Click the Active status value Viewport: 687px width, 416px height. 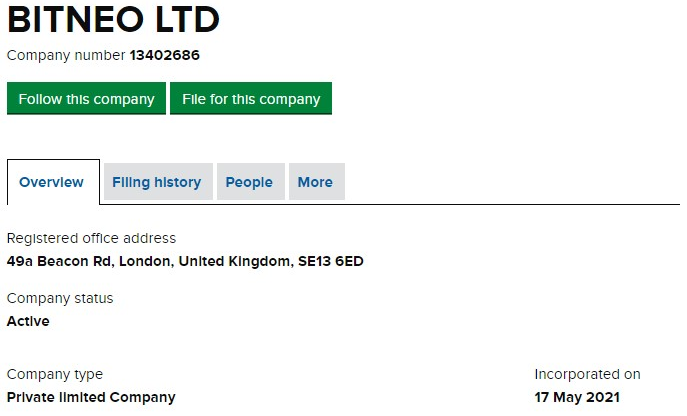click(x=28, y=321)
